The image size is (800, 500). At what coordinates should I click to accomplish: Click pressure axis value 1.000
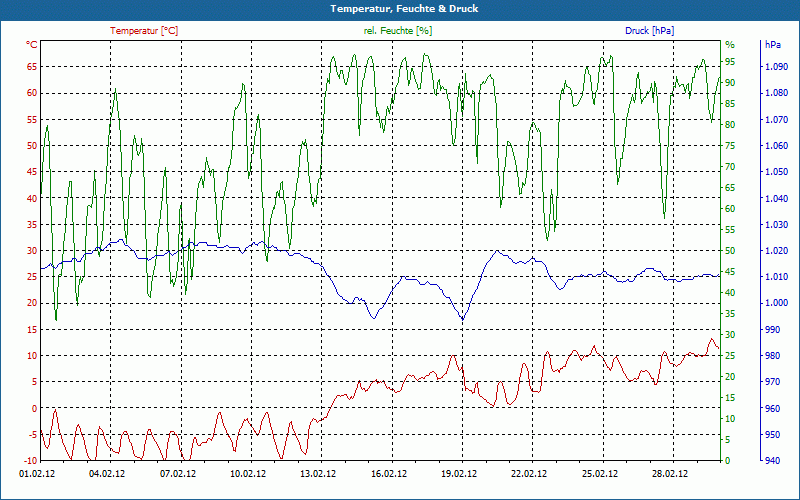click(777, 303)
